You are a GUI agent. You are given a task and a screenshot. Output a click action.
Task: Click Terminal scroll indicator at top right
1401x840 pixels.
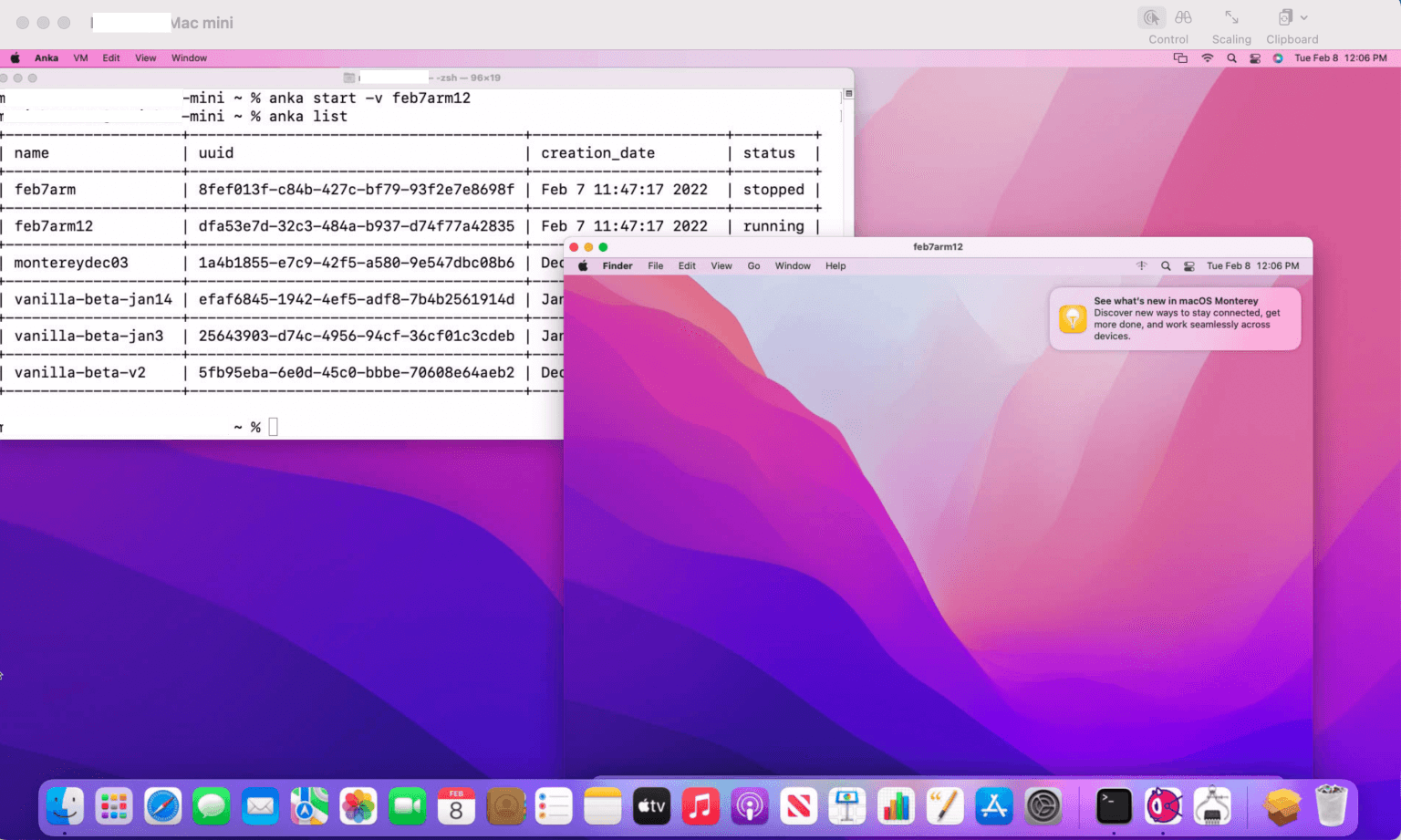(x=848, y=94)
